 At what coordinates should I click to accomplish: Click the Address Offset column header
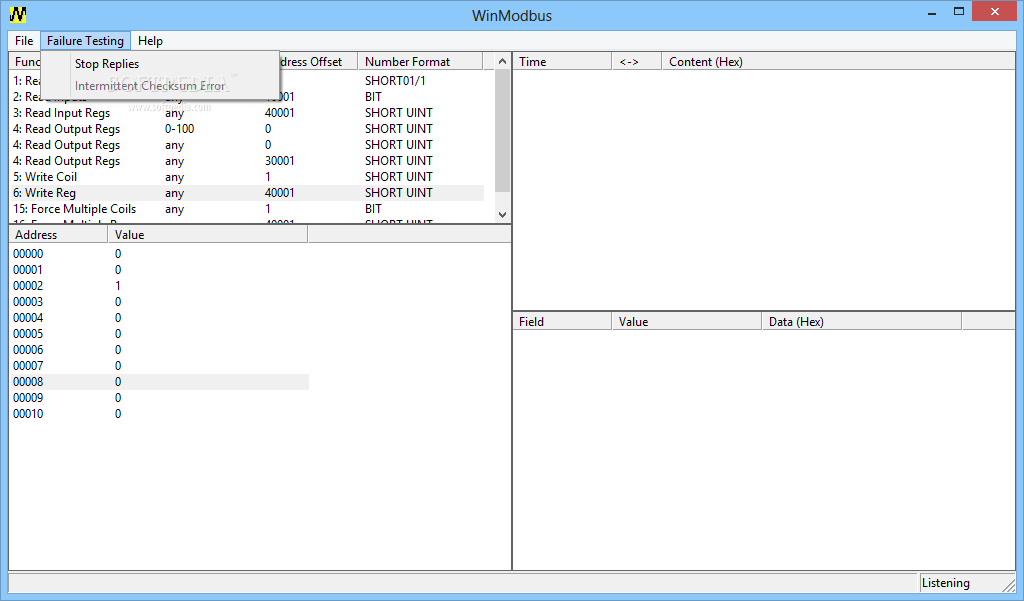click(x=318, y=61)
